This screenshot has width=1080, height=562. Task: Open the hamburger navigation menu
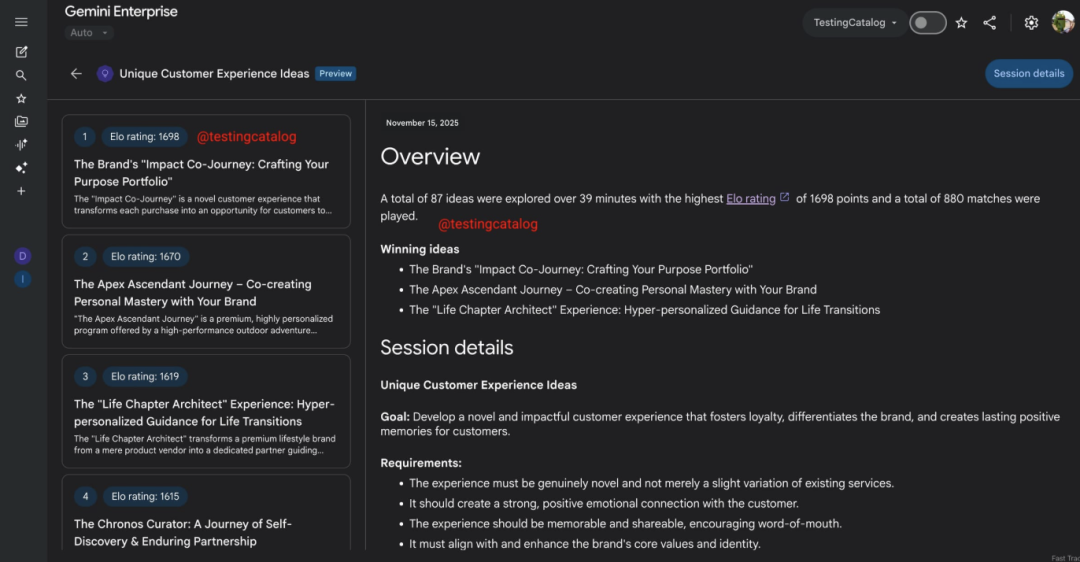pyautogui.click(x=21, y=22)
